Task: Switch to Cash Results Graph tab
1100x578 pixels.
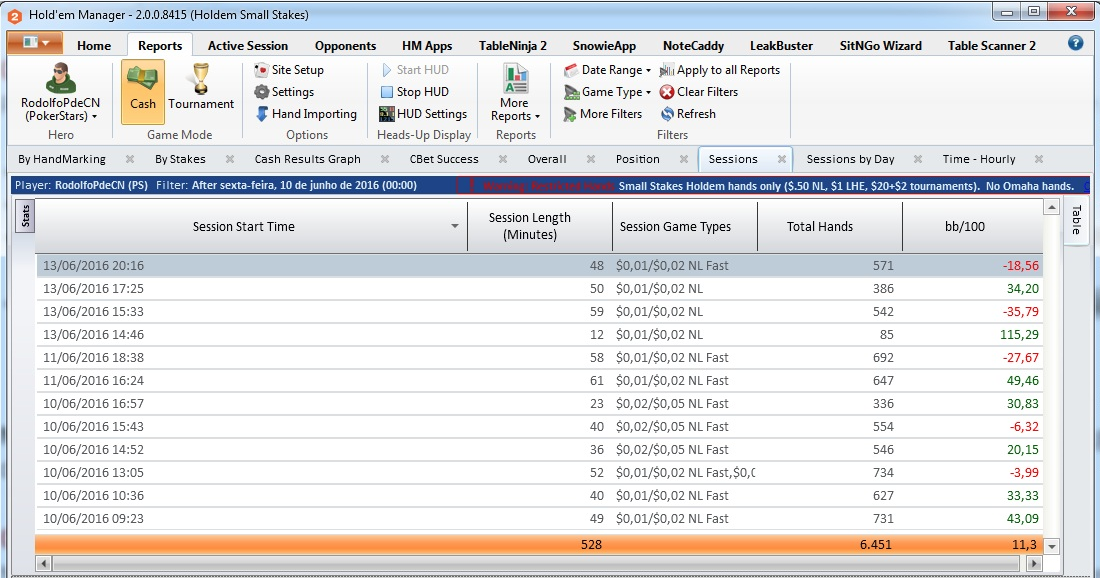Action: (307, 159)
